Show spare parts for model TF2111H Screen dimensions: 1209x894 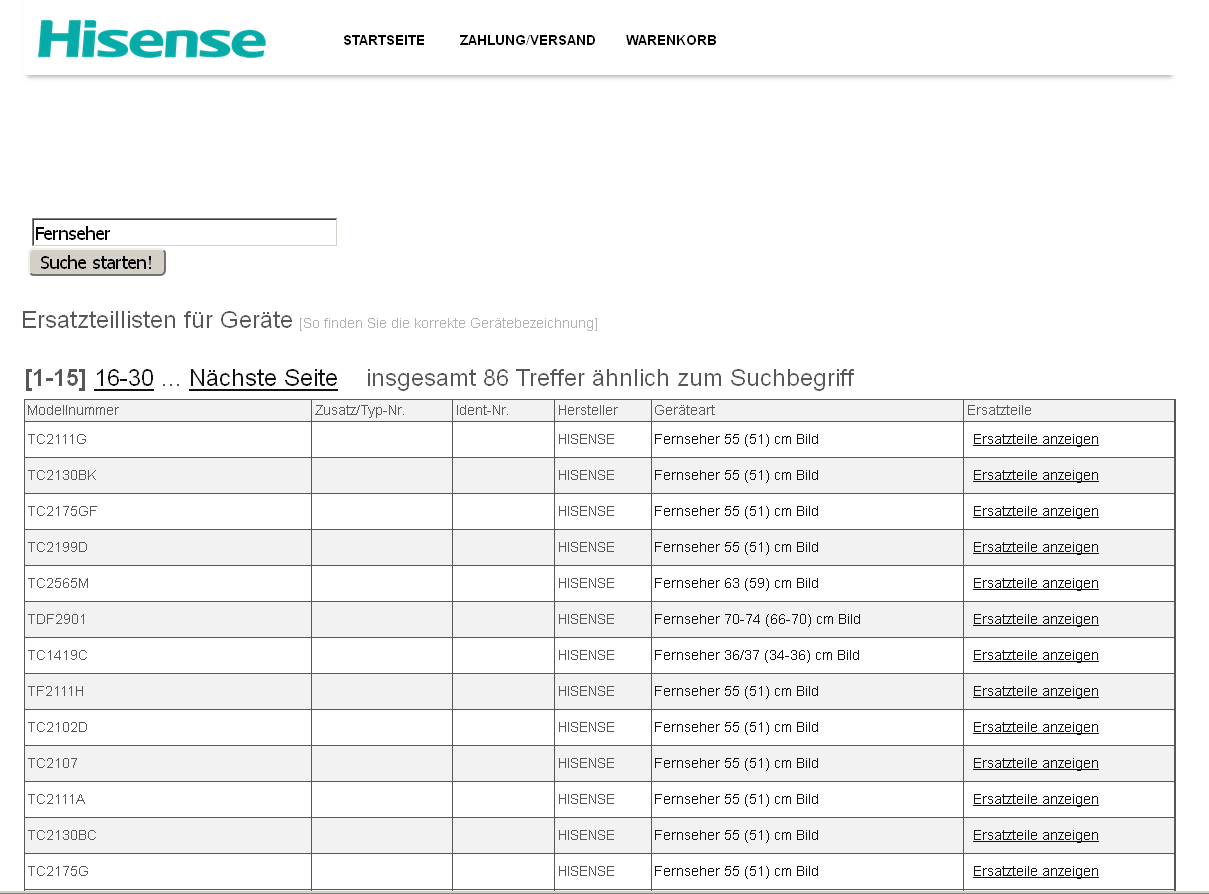tap(1035, 692)
